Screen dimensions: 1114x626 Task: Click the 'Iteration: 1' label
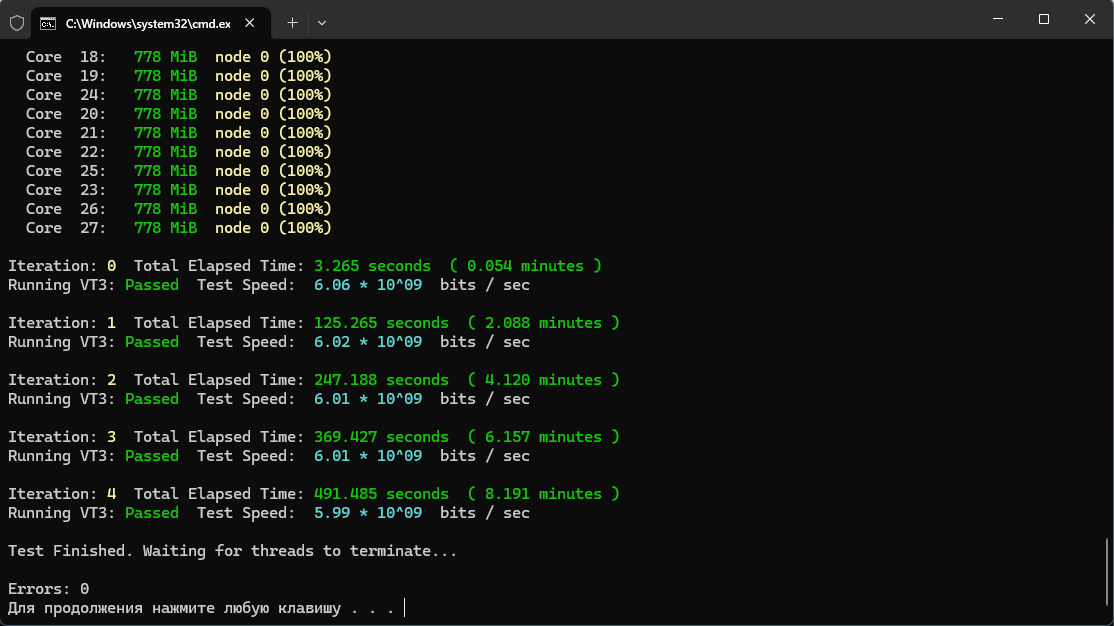62,323
